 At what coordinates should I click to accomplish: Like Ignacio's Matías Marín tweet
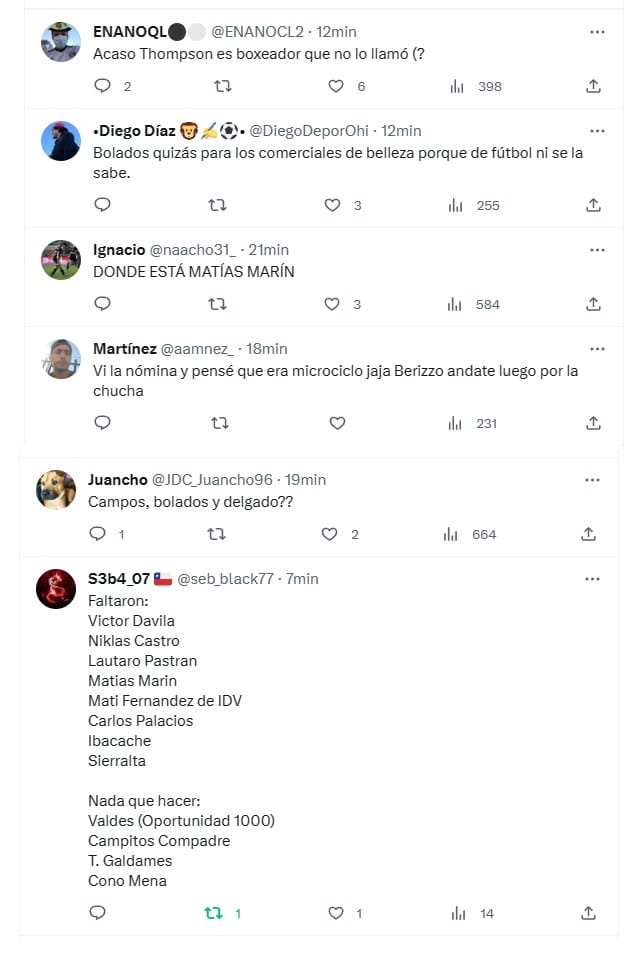(333, 304)
